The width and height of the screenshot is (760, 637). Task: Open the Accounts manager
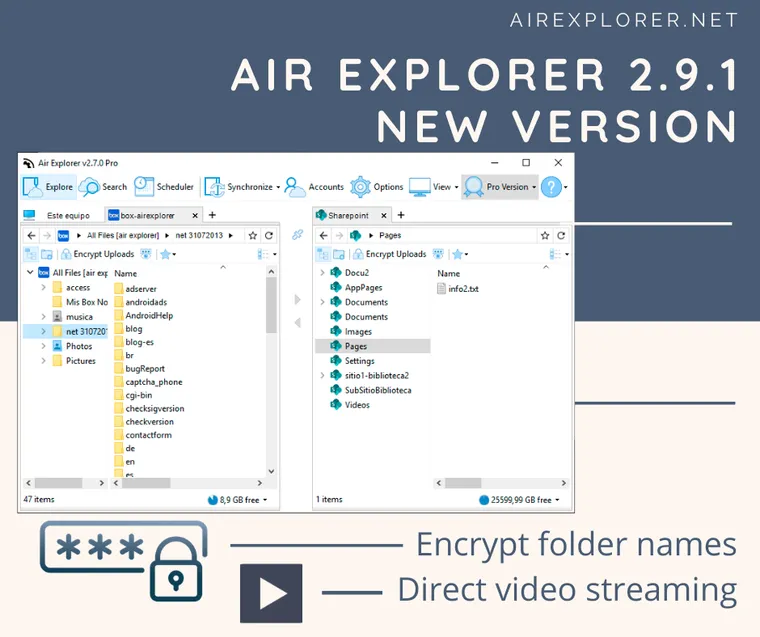coord(314,187)
